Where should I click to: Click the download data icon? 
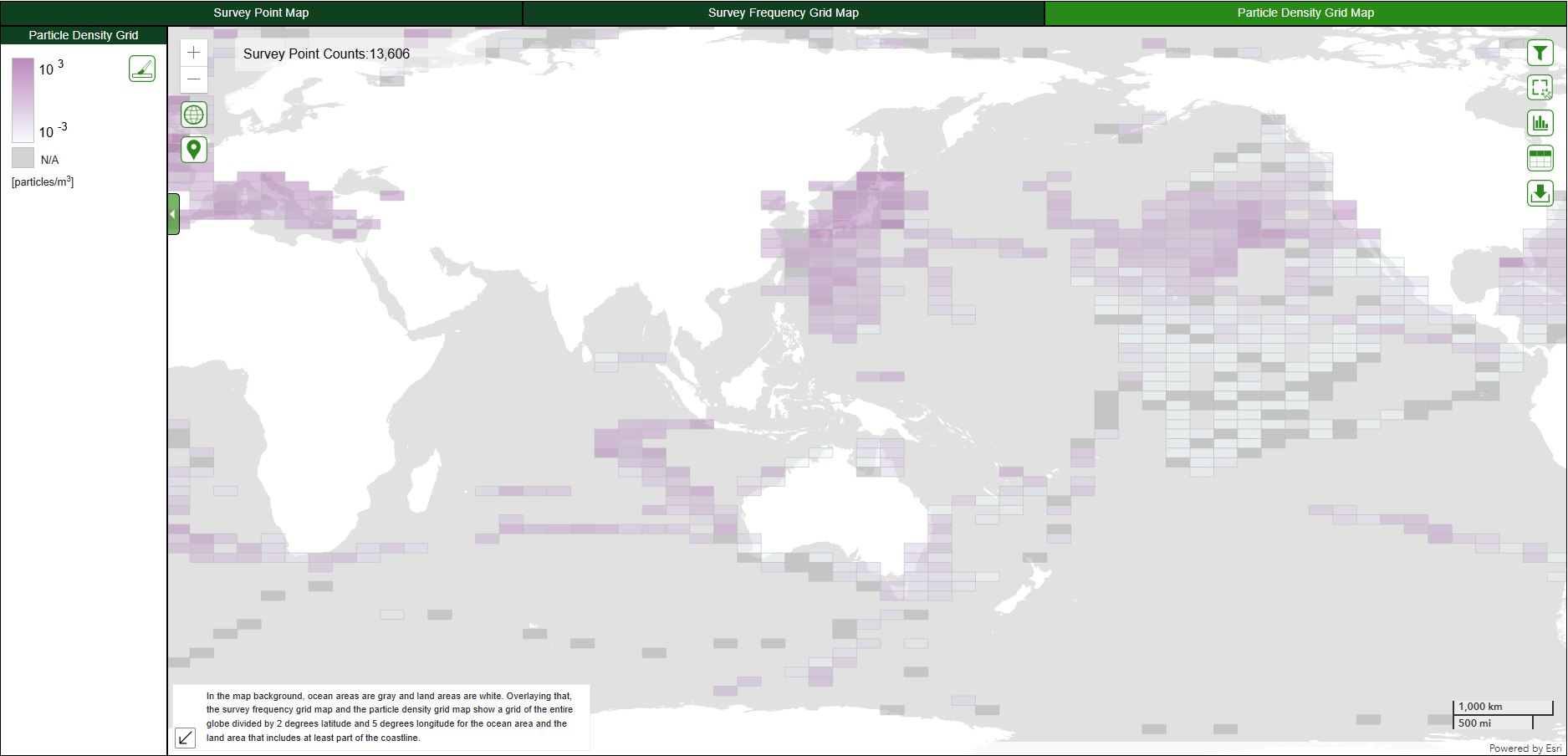pyautogui.click(x=1540, y=193)
